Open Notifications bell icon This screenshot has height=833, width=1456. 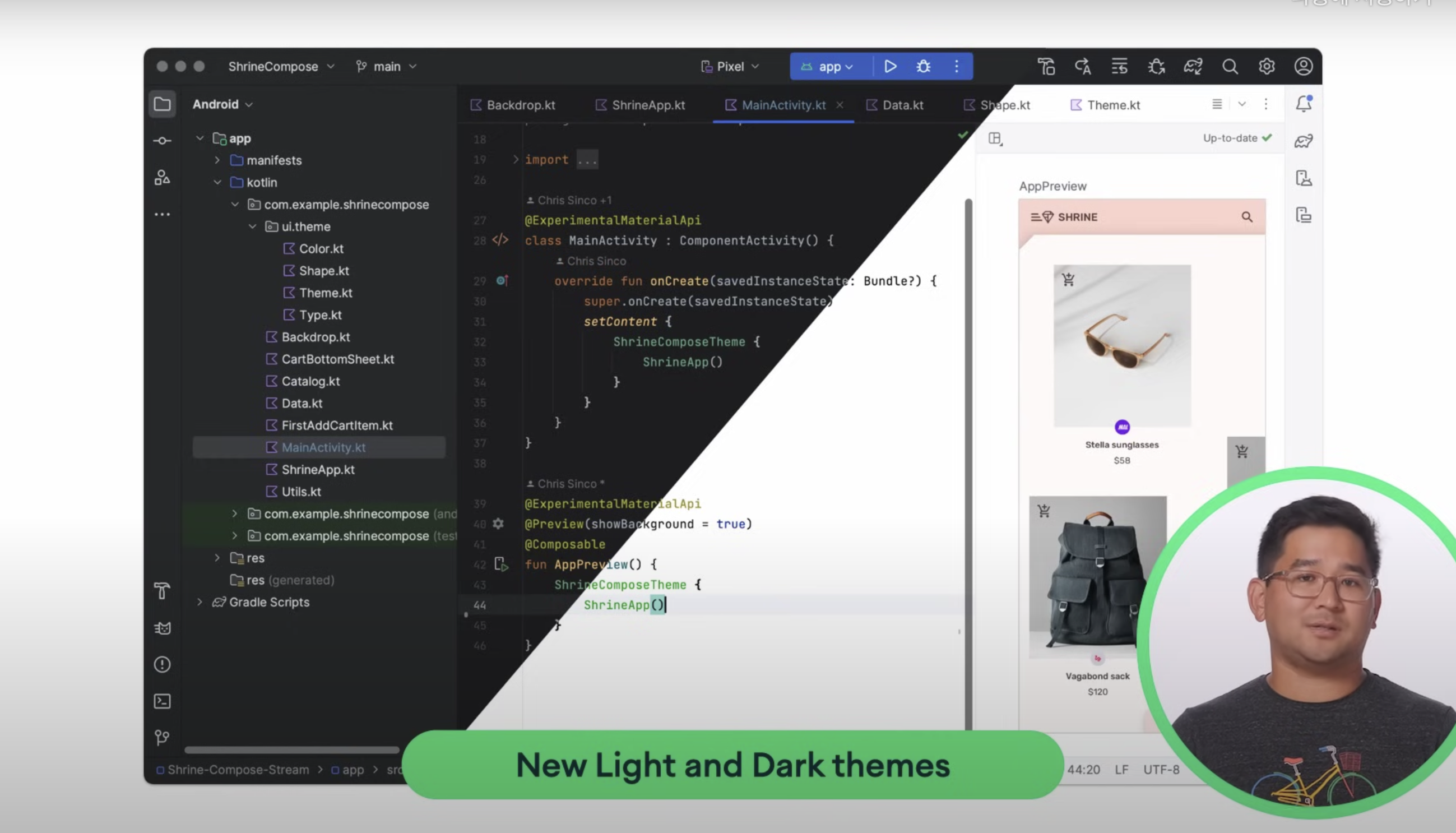[x=1304, y=104]
